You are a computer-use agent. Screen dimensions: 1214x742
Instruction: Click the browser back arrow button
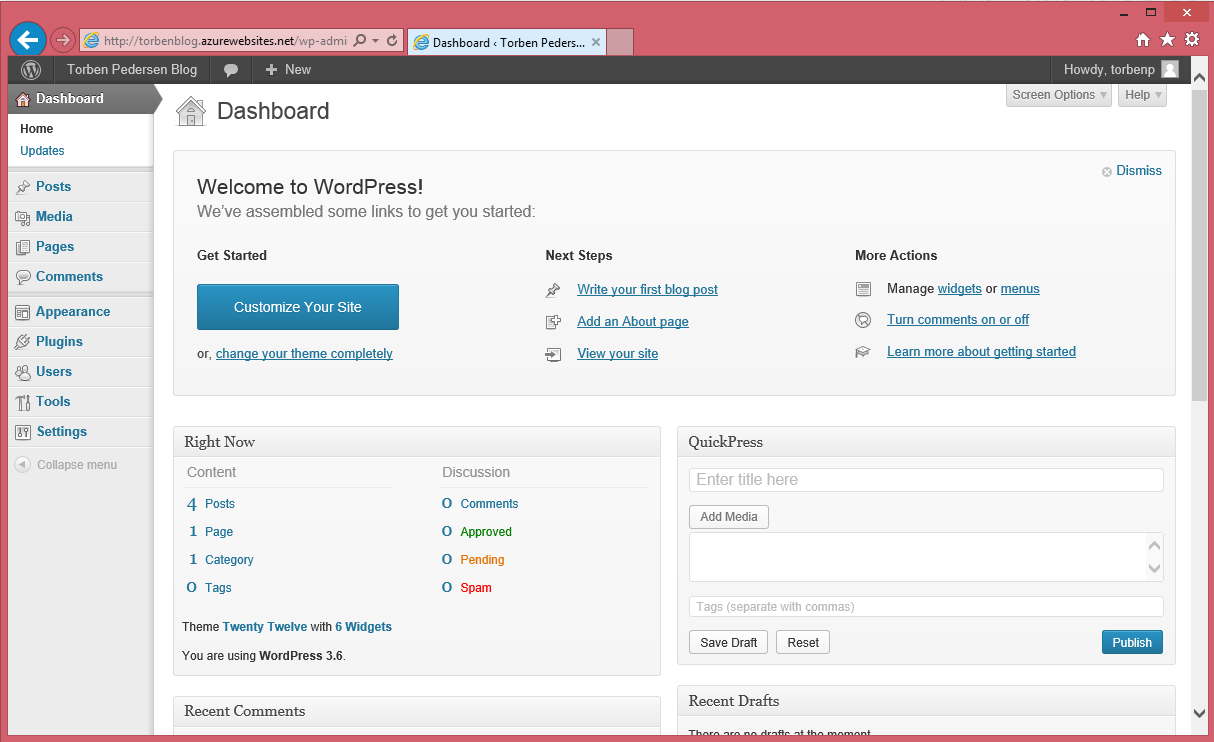(x=28, y=40)
